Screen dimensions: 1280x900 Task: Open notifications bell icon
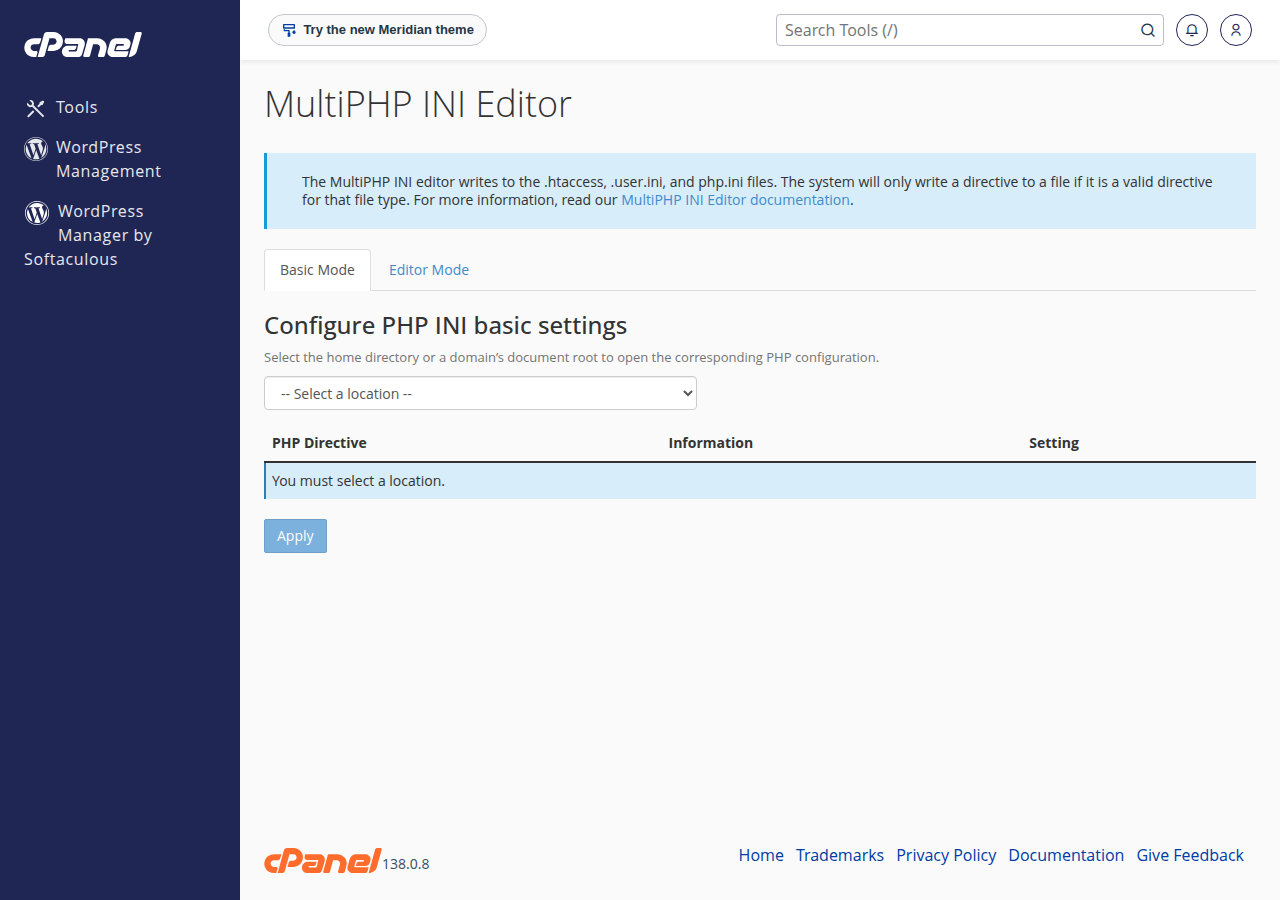point(1192,30)
